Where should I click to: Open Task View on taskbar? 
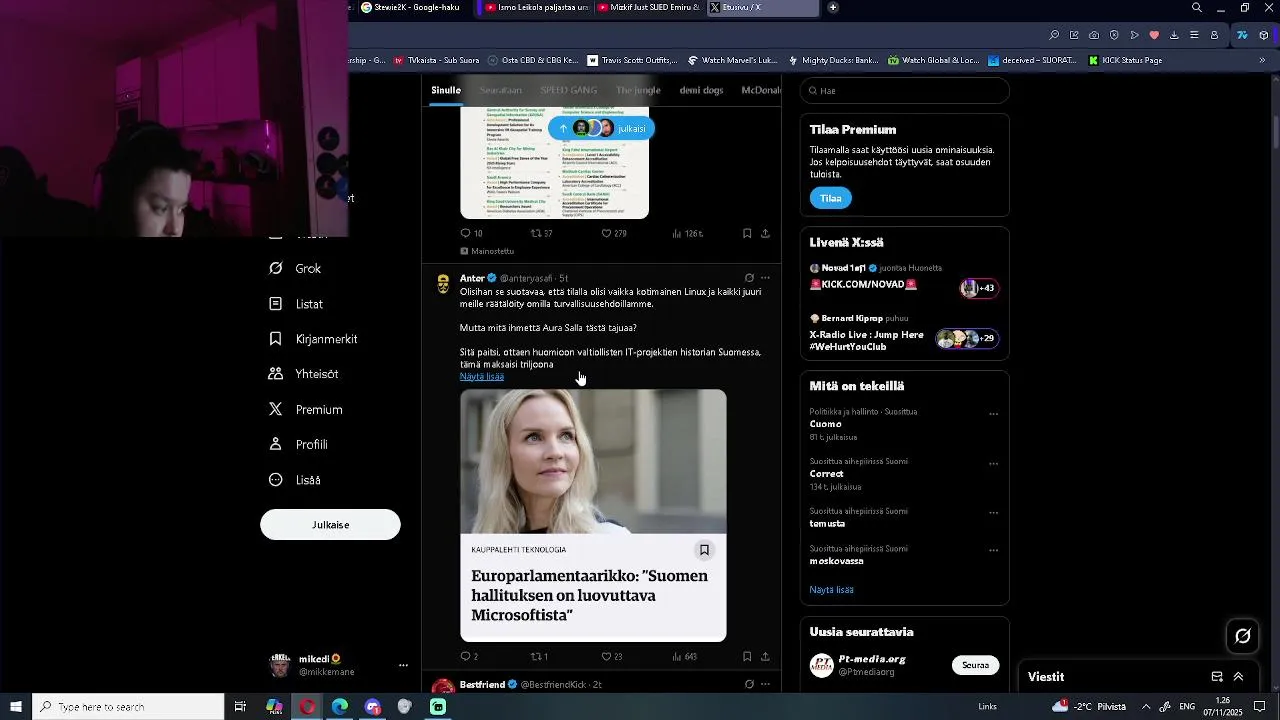pyautogui.click(x=240, y=707)
